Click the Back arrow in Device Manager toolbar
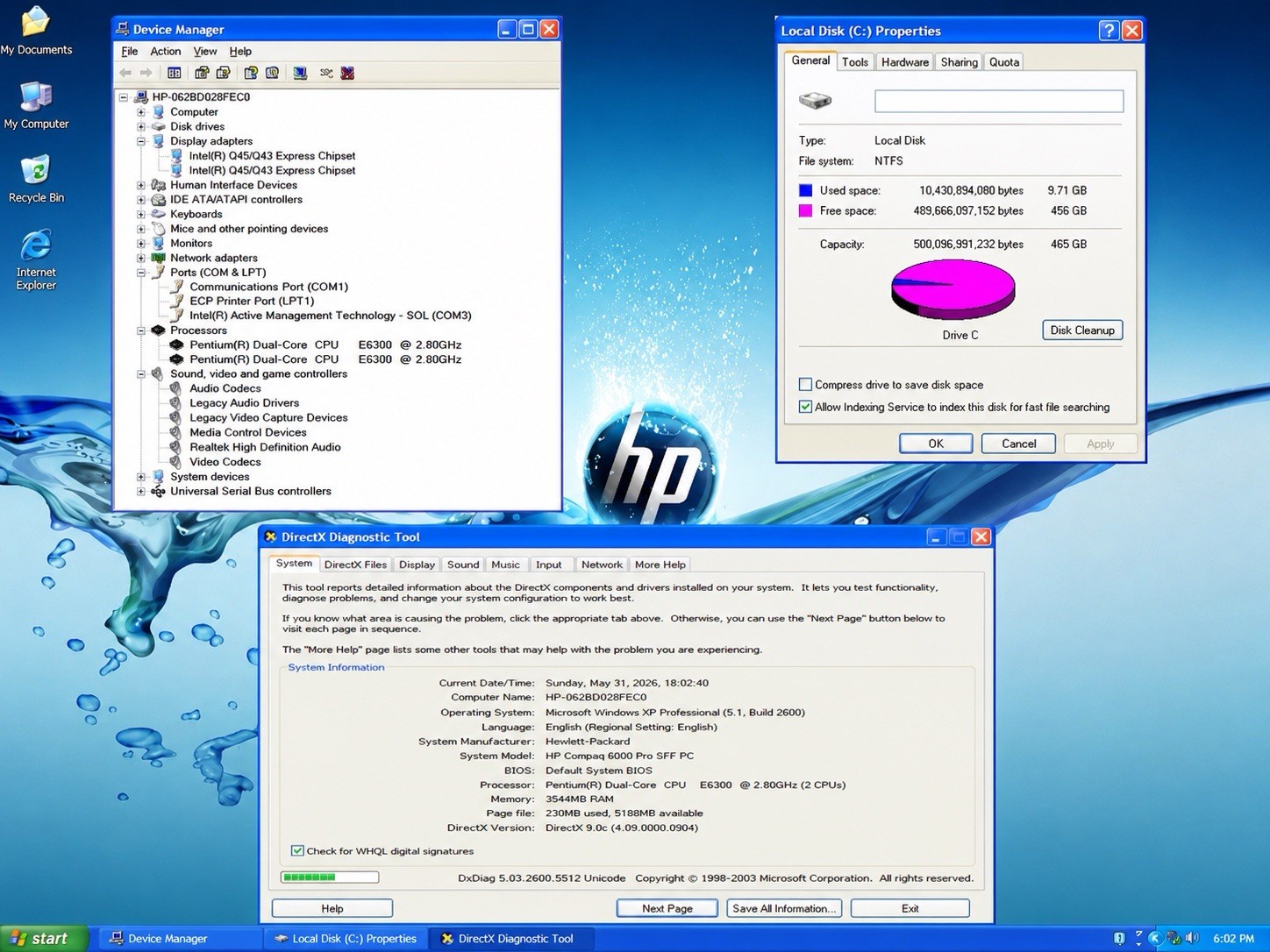Viewport: 1270px width, 952px height. tap(125, 73)
